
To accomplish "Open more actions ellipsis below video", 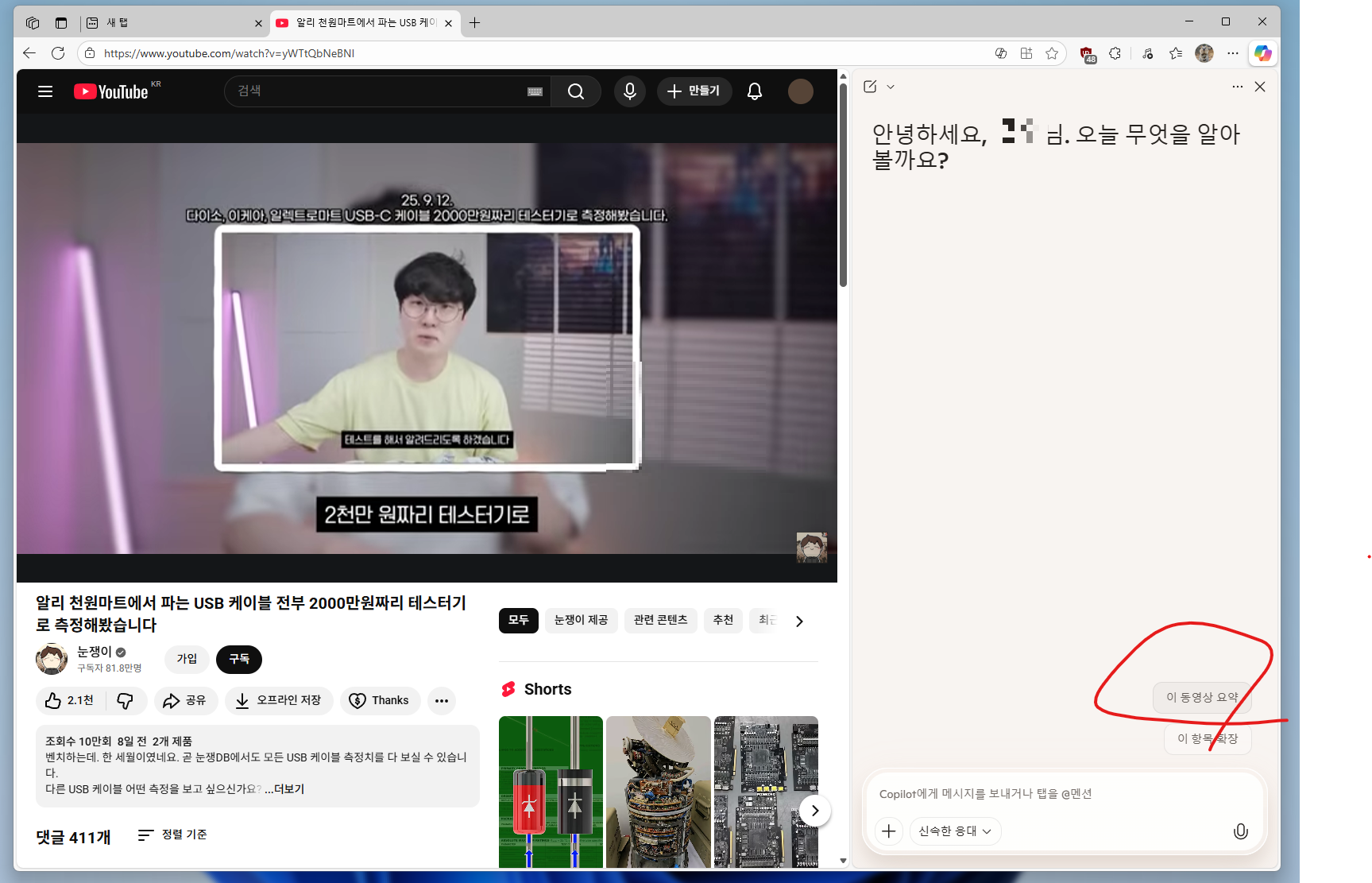I will pos(442,700).
